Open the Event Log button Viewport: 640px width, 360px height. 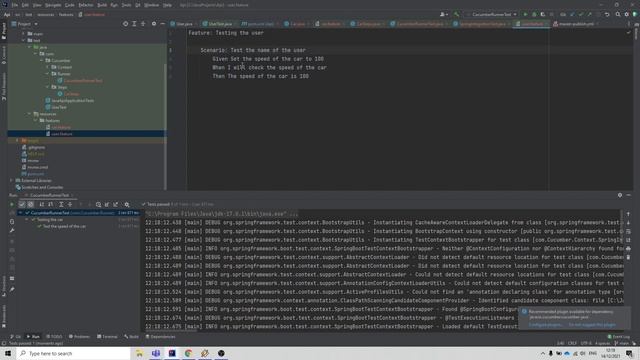pyautogui.click(x=619, y=337)
